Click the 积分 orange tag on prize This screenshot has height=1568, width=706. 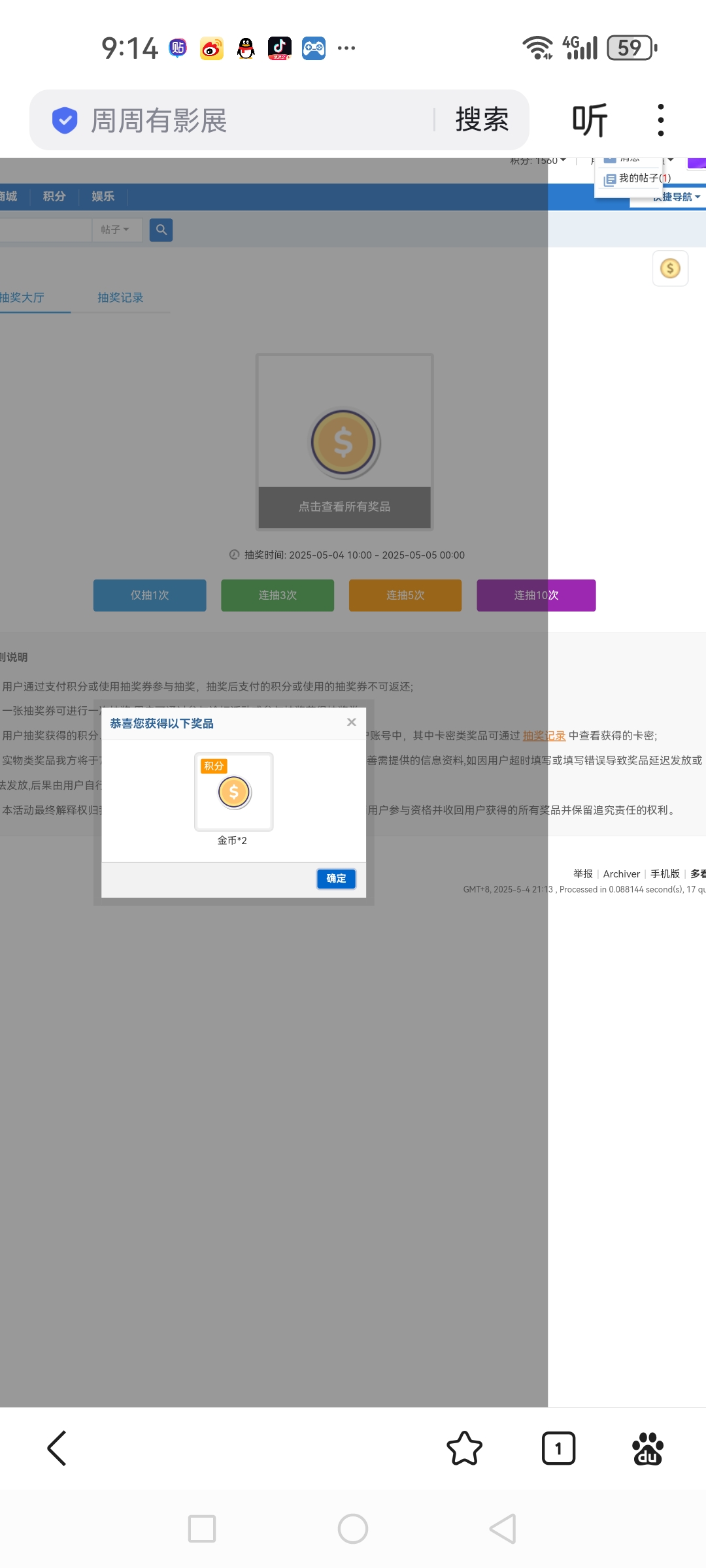(x=214, y=766)
